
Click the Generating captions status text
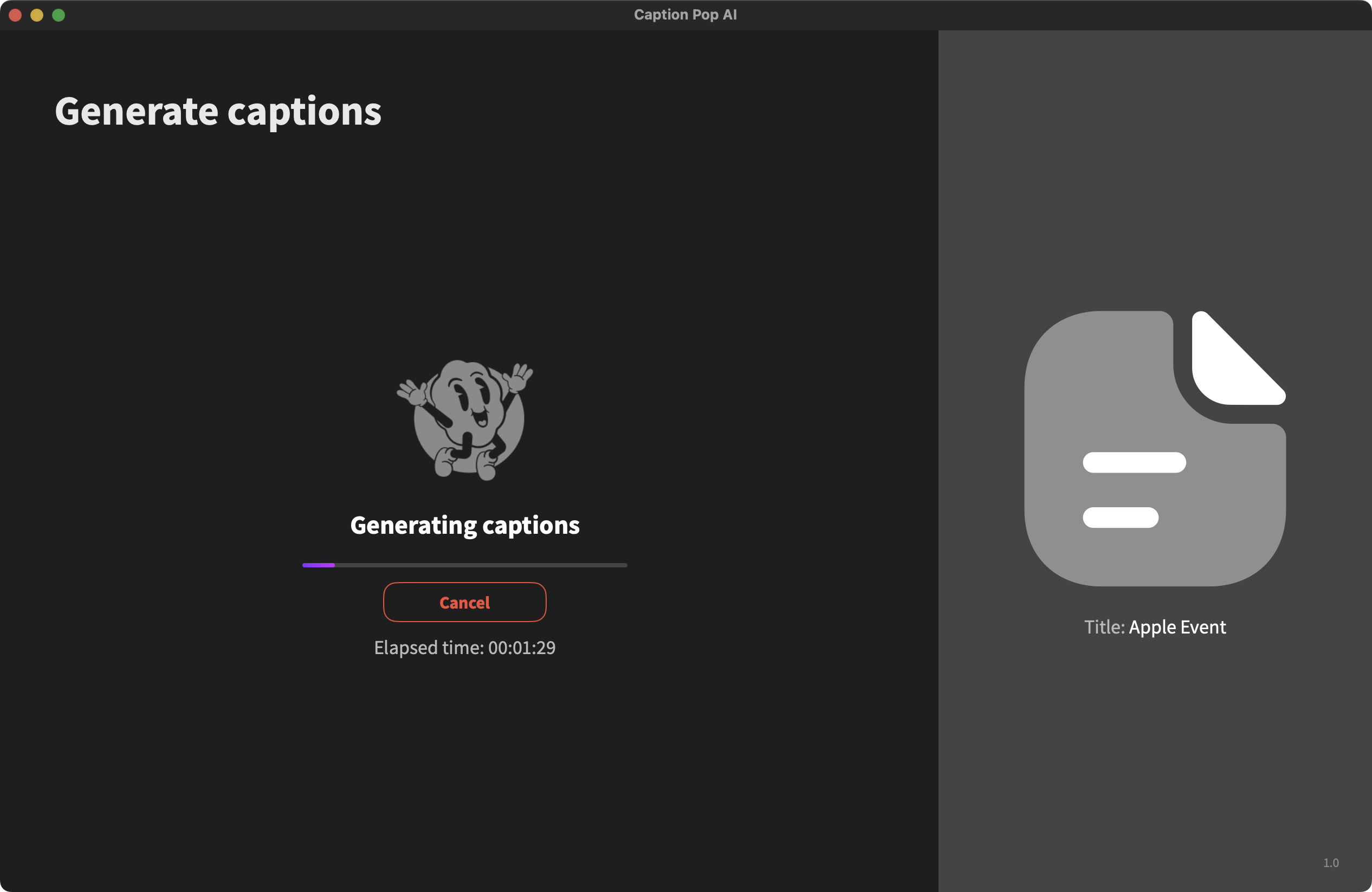coord(464,525)
